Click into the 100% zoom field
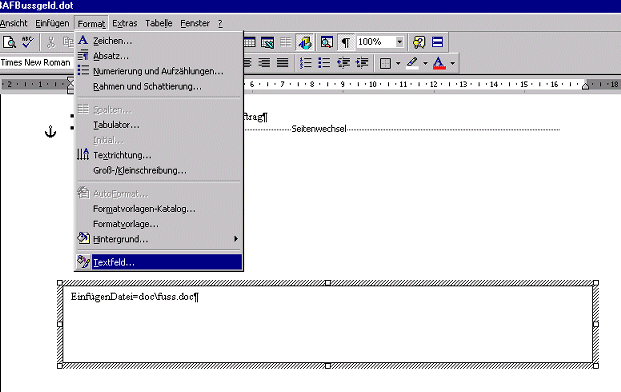Viewport: 621px width, 392px height. [375, 42]
